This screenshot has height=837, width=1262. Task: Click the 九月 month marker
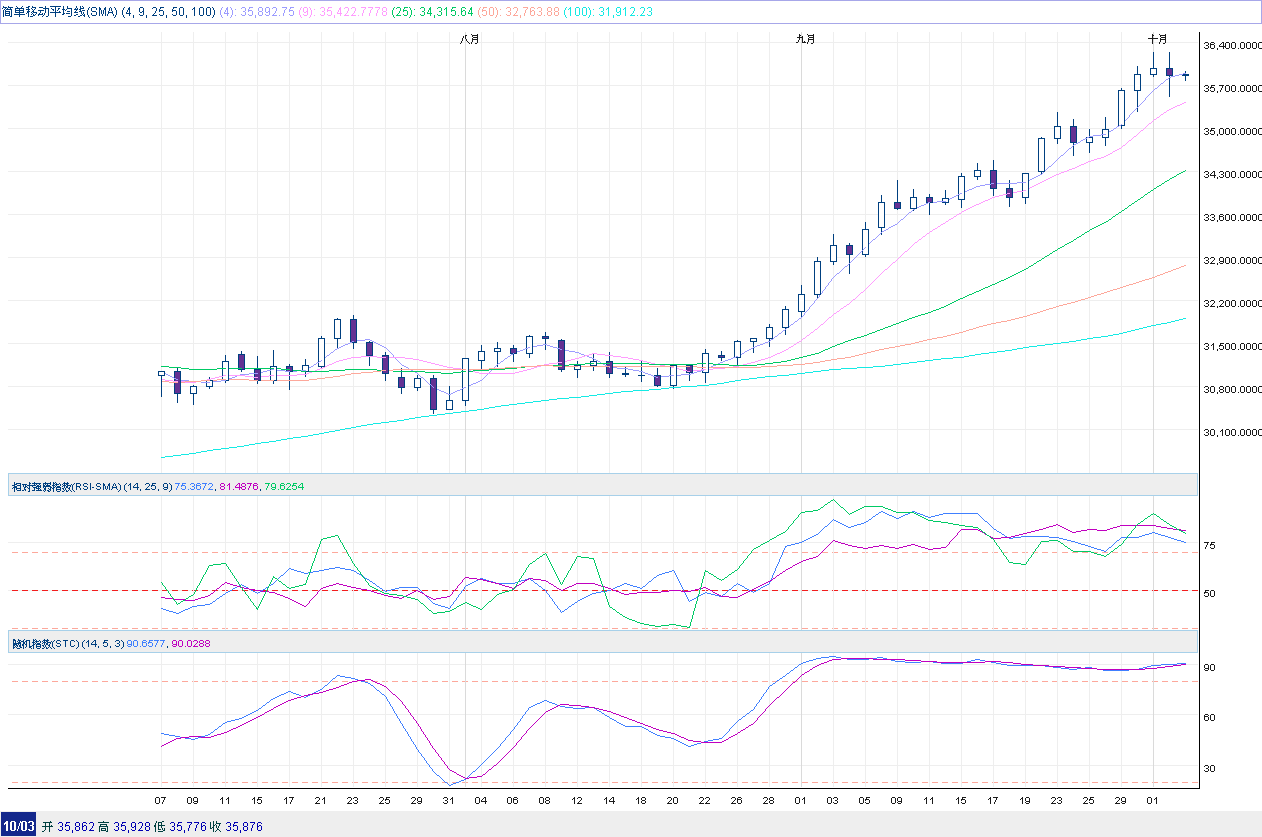point(806,39)
